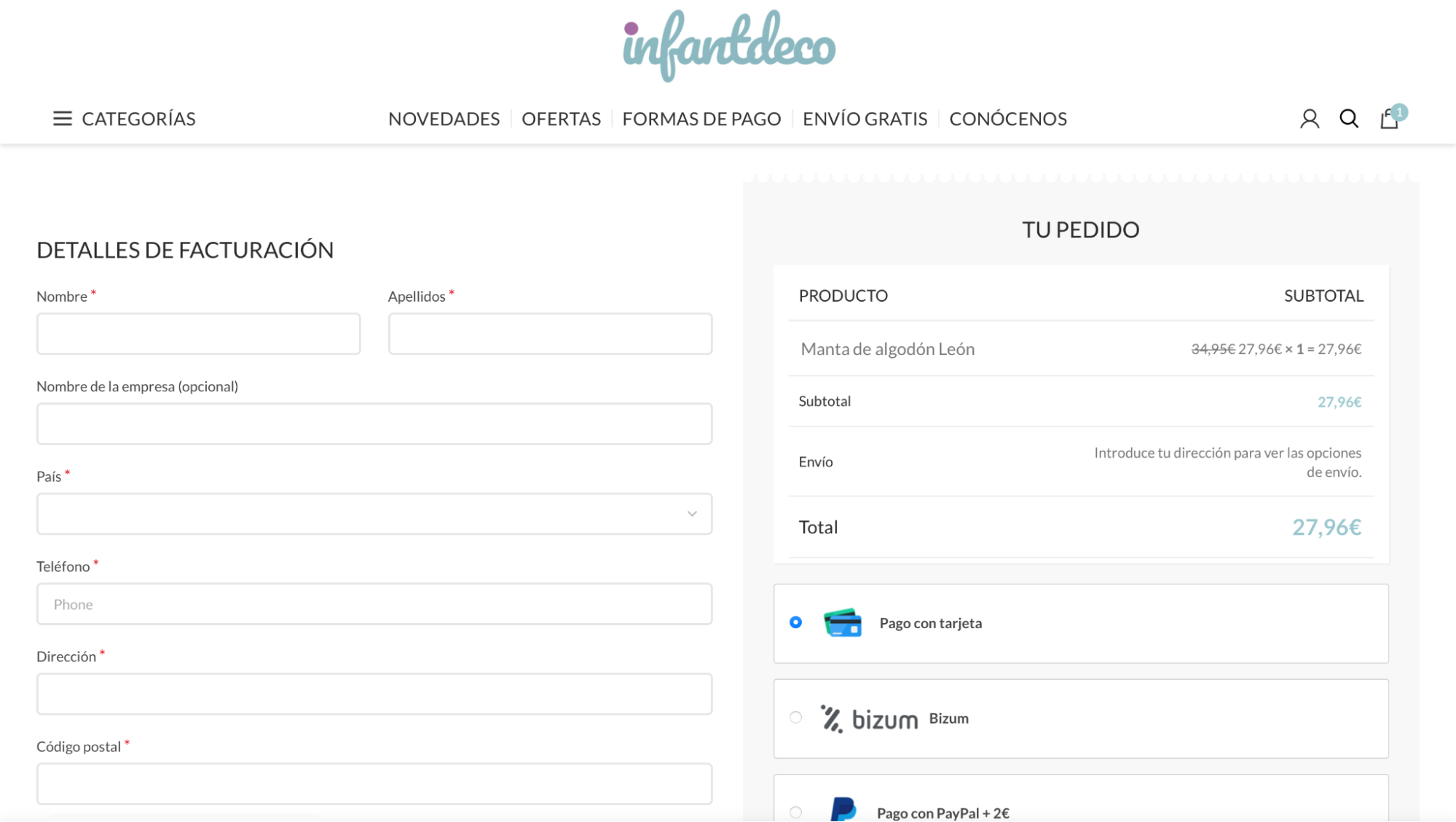Open the user account icon
This screenshot has height=822, width=1456.
[x=1310, y=119]
